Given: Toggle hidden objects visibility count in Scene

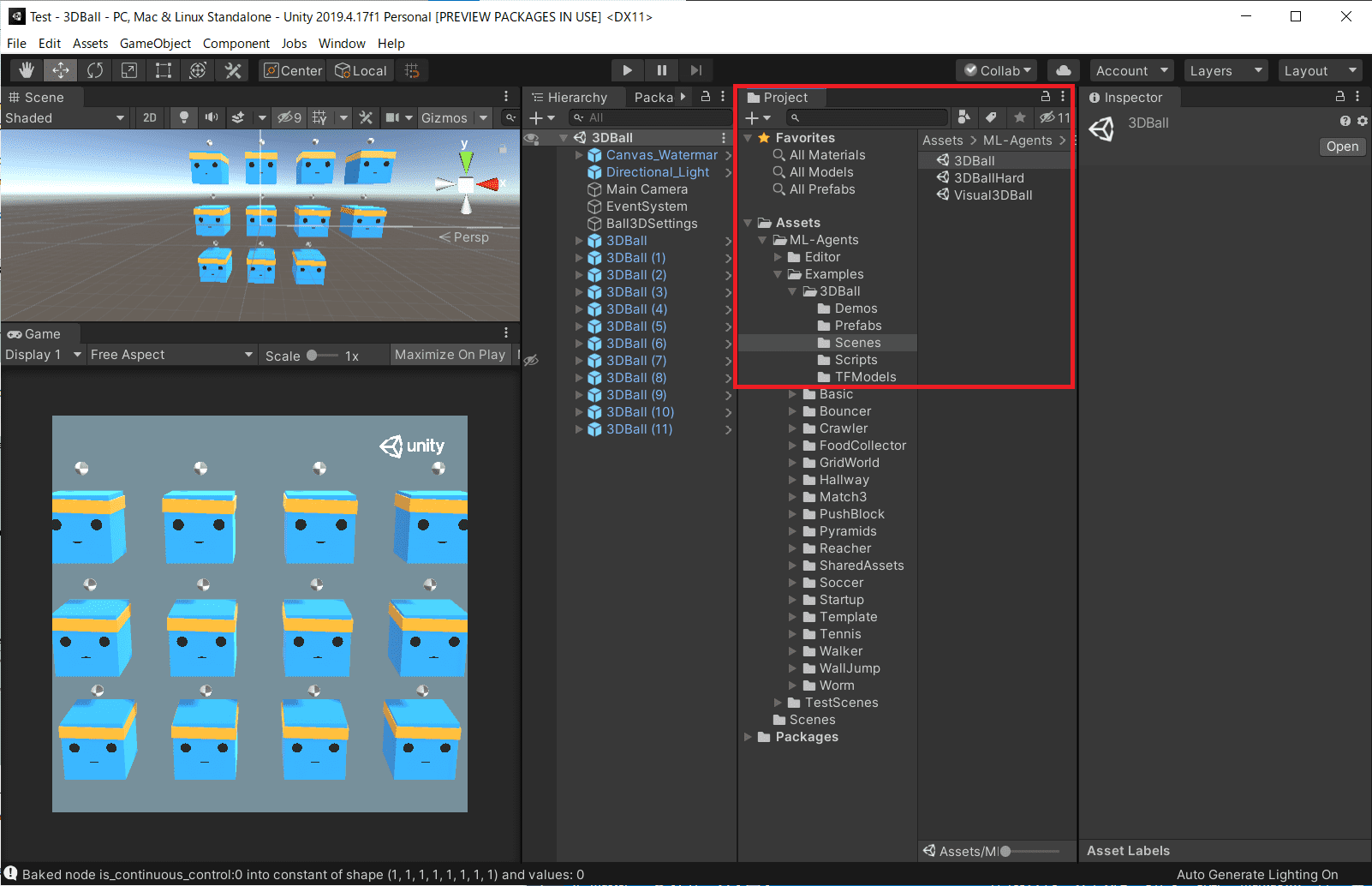Looking at the screenshot, I should (289, 117).
